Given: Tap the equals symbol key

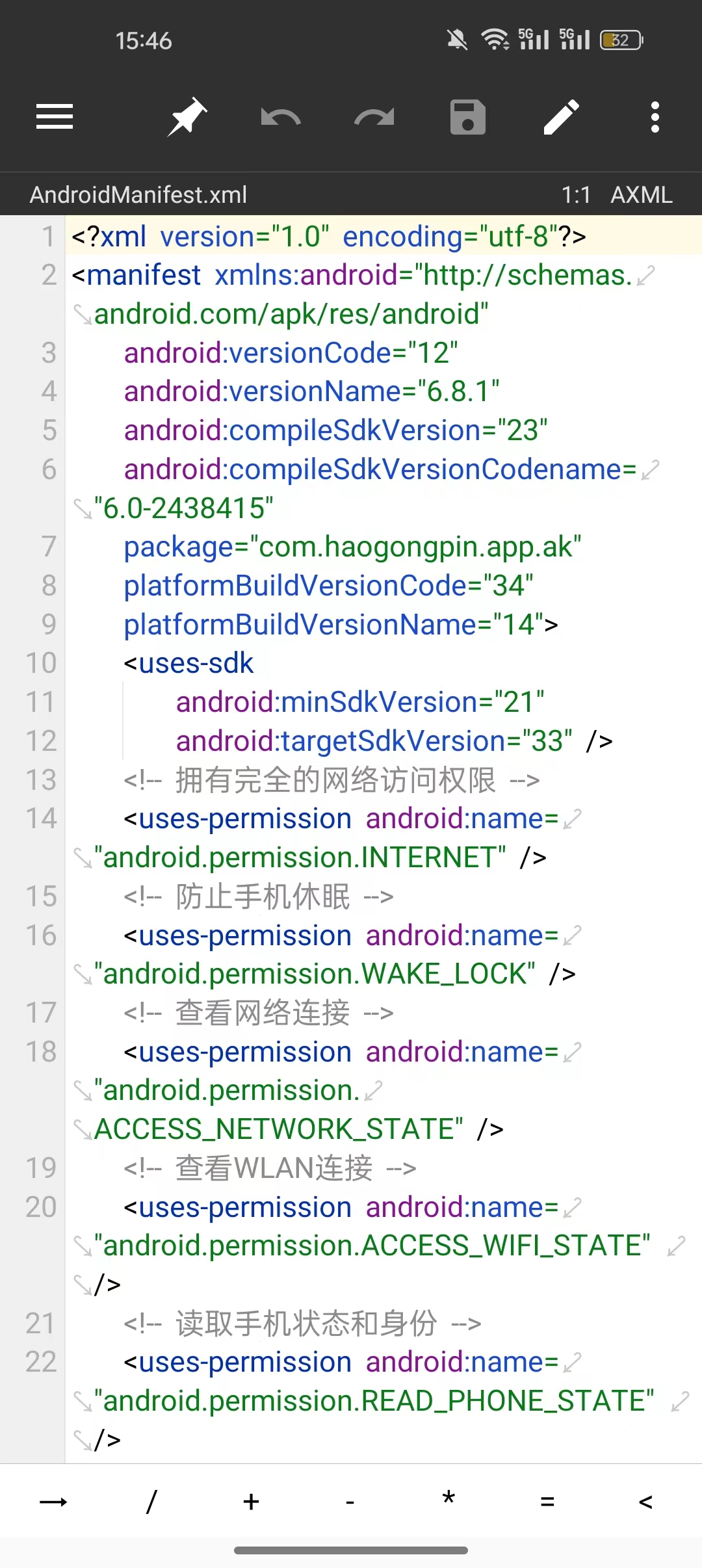Looking at the screenshot, I should 547,1501.
